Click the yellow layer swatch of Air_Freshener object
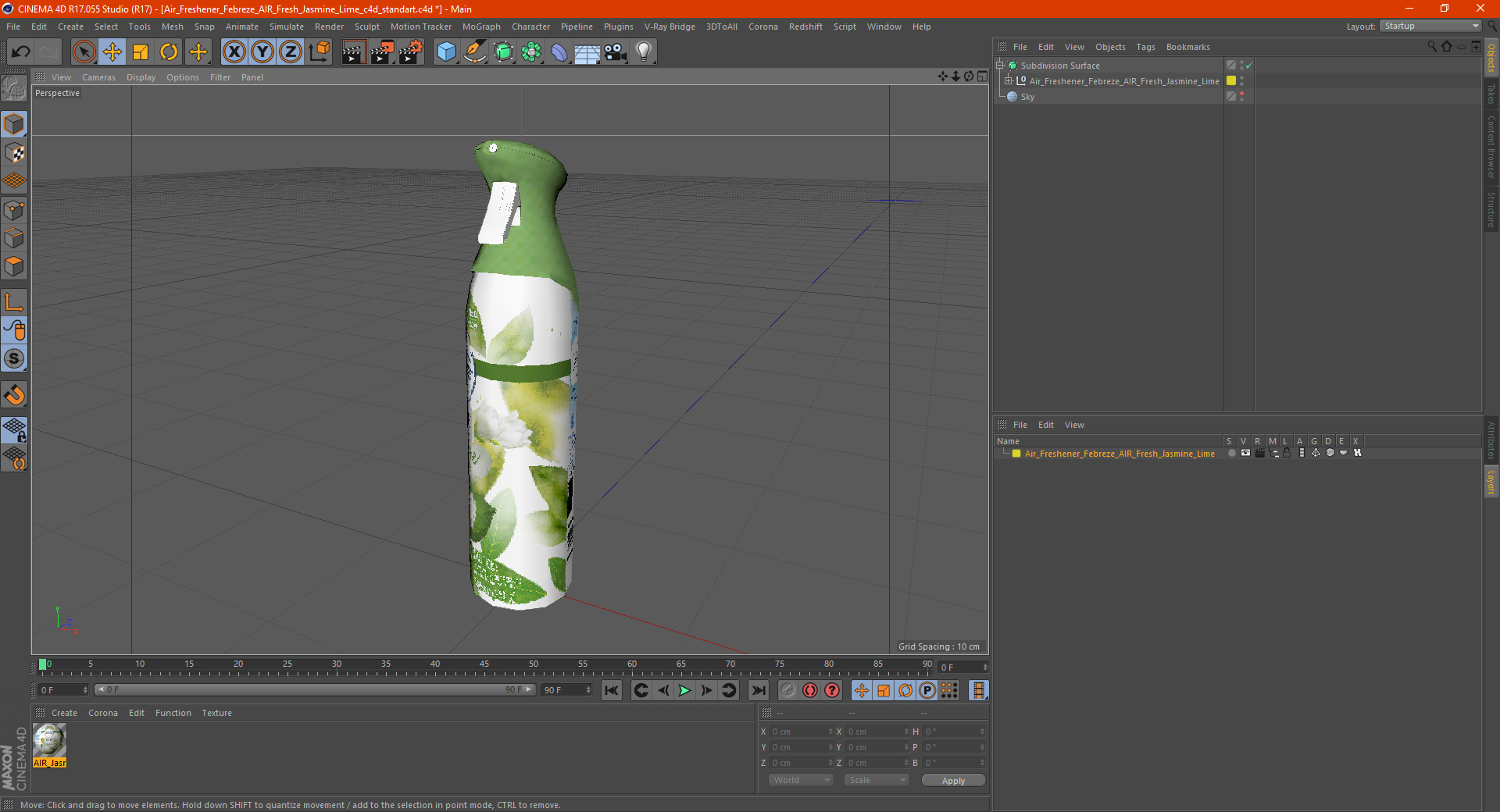The width and height of the screenshot is (1500, 812). 1231,81
